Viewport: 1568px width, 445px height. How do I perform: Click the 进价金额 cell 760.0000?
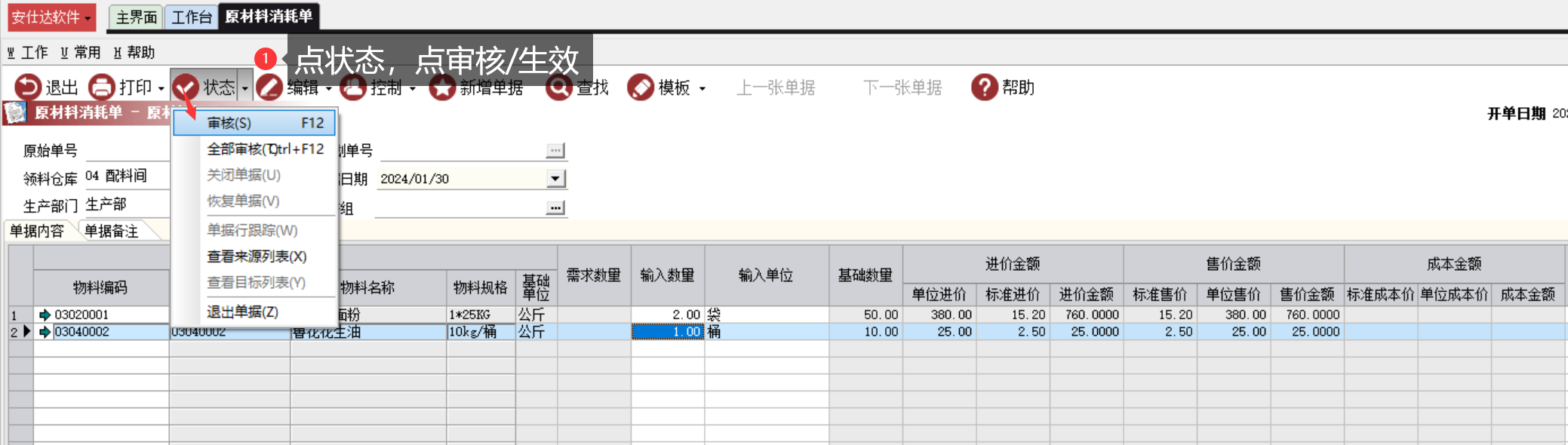[1086, 315]
